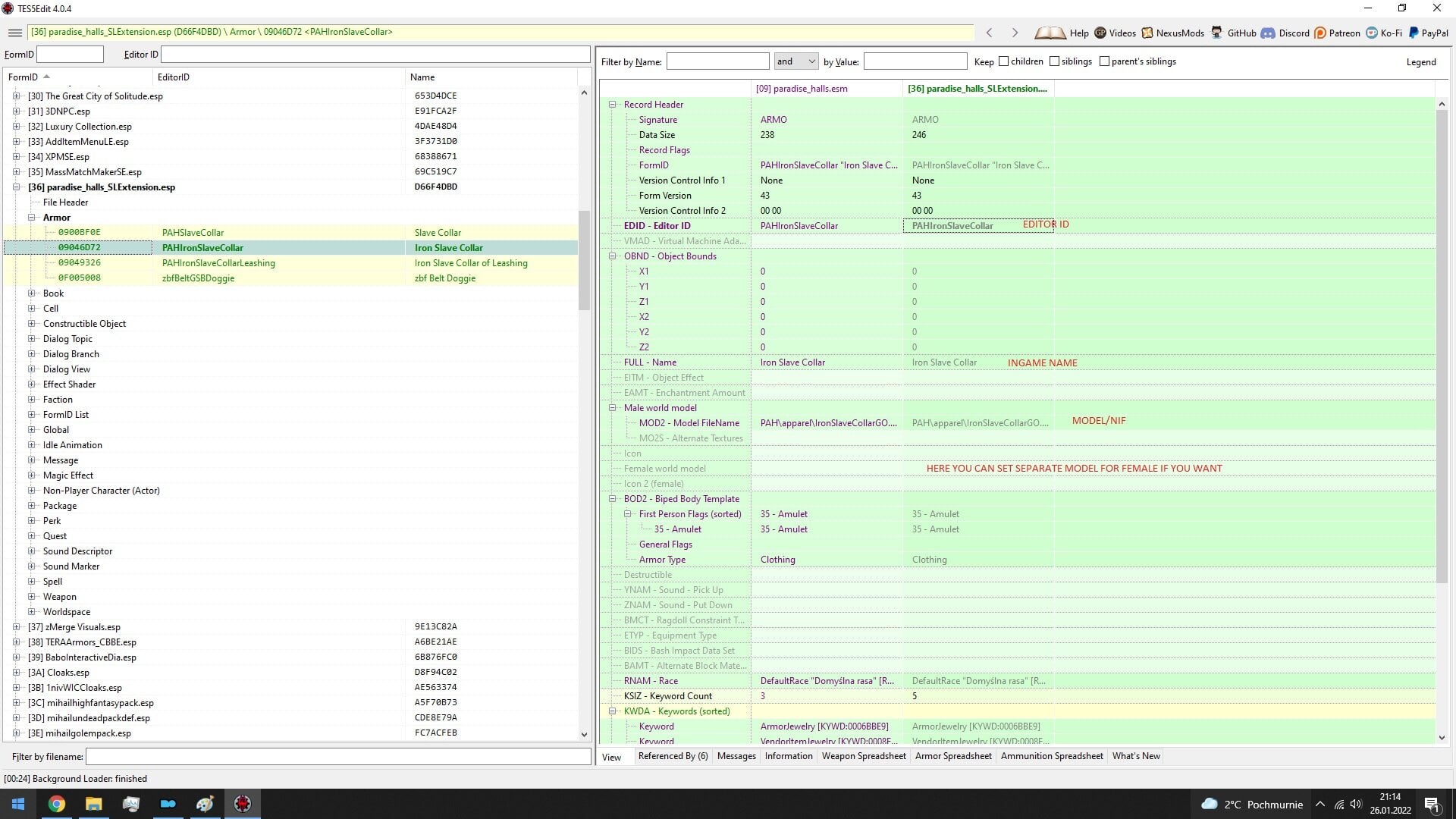
Task: Sort by EditorID column header
Action: pyautogui.click(x=279, y=77)
